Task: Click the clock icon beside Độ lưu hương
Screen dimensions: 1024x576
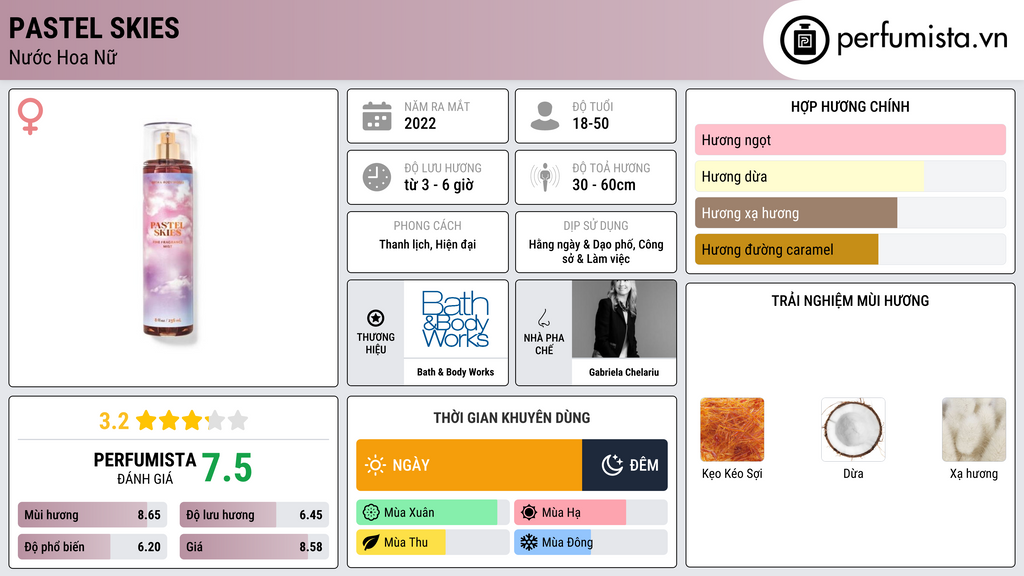Action: click(x=377, y=177)
